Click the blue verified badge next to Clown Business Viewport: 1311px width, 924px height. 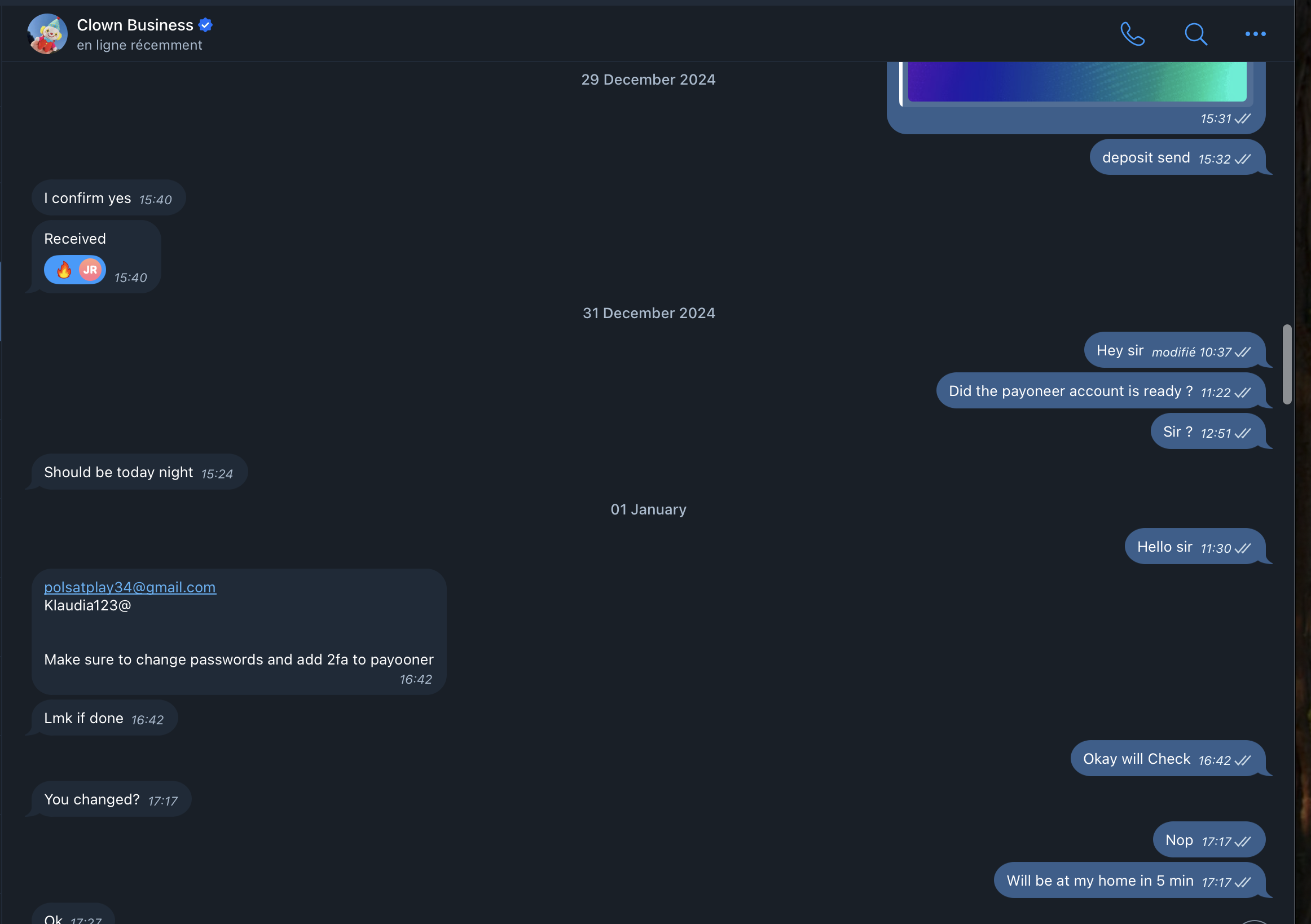coord(205,25)
